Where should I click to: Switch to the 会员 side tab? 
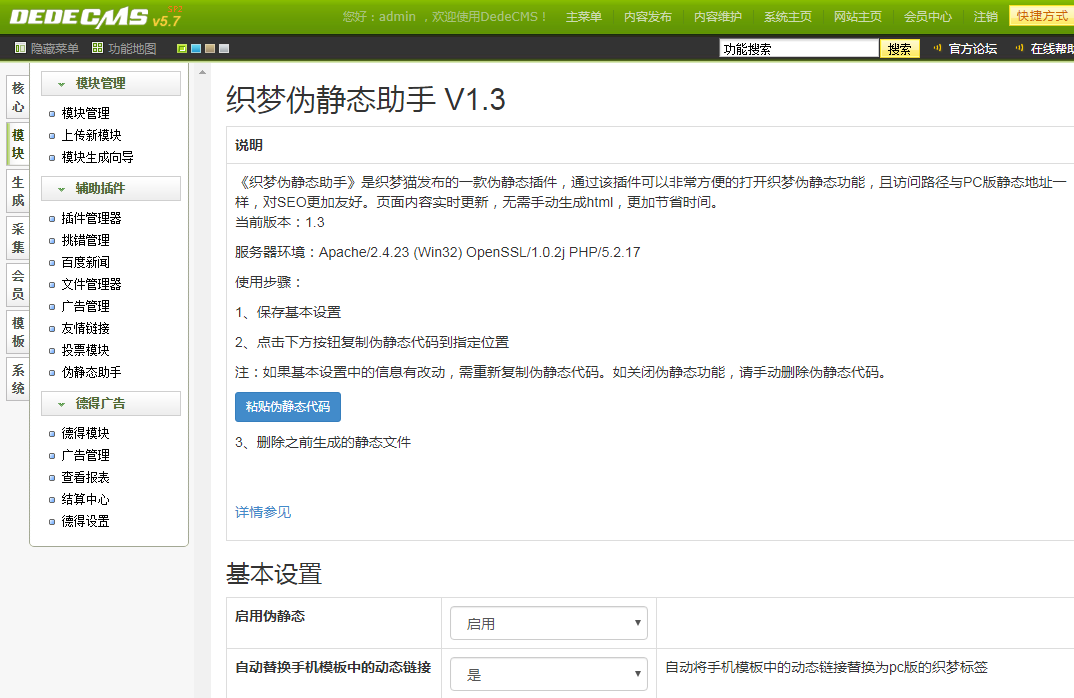(18, 285)
